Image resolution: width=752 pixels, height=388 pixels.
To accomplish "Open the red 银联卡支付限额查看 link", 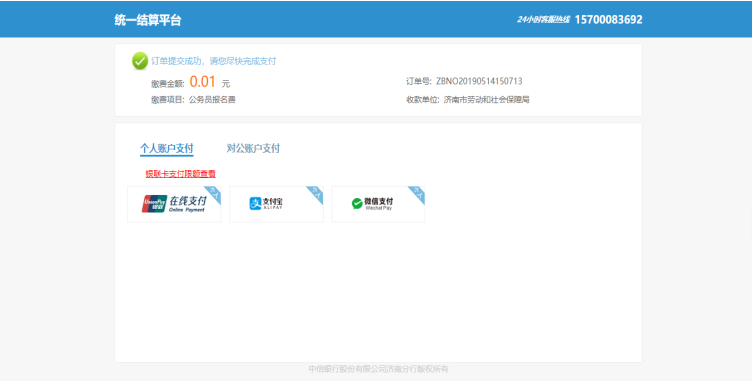I will click(181, 174).
